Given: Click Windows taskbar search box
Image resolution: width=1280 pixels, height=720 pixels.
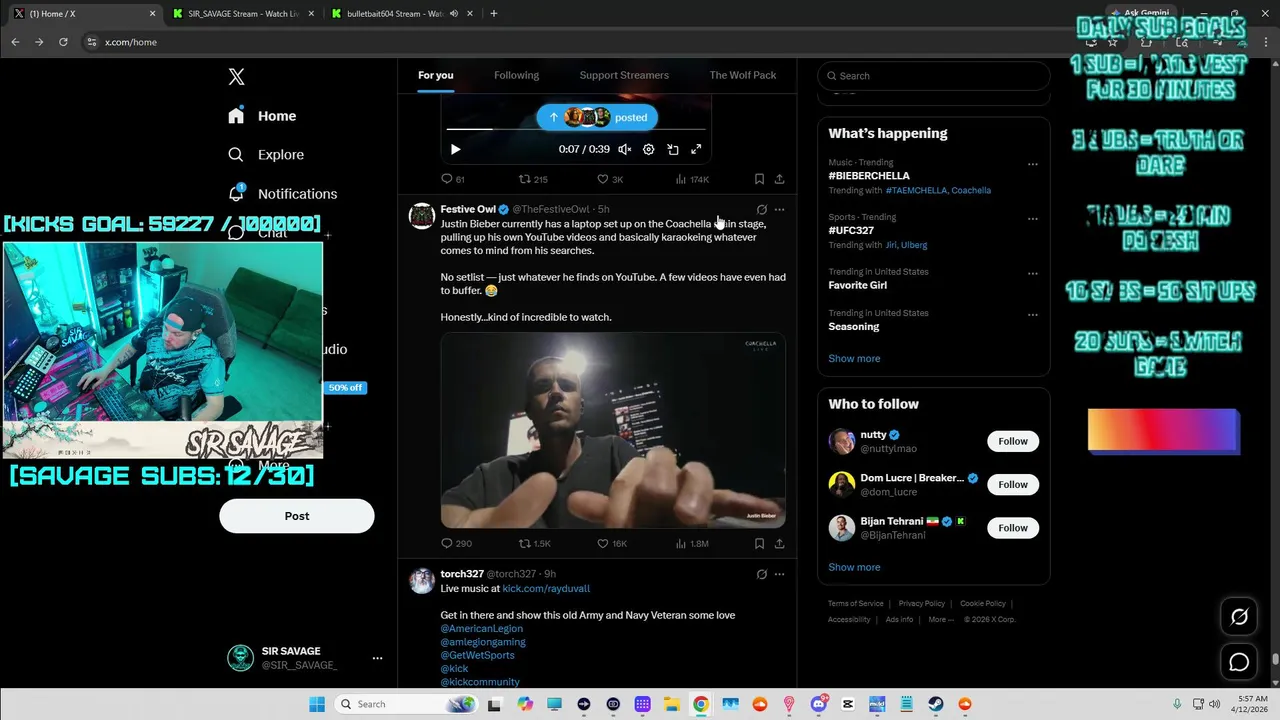Looking at the screenshot, I should tap(405, 704).
